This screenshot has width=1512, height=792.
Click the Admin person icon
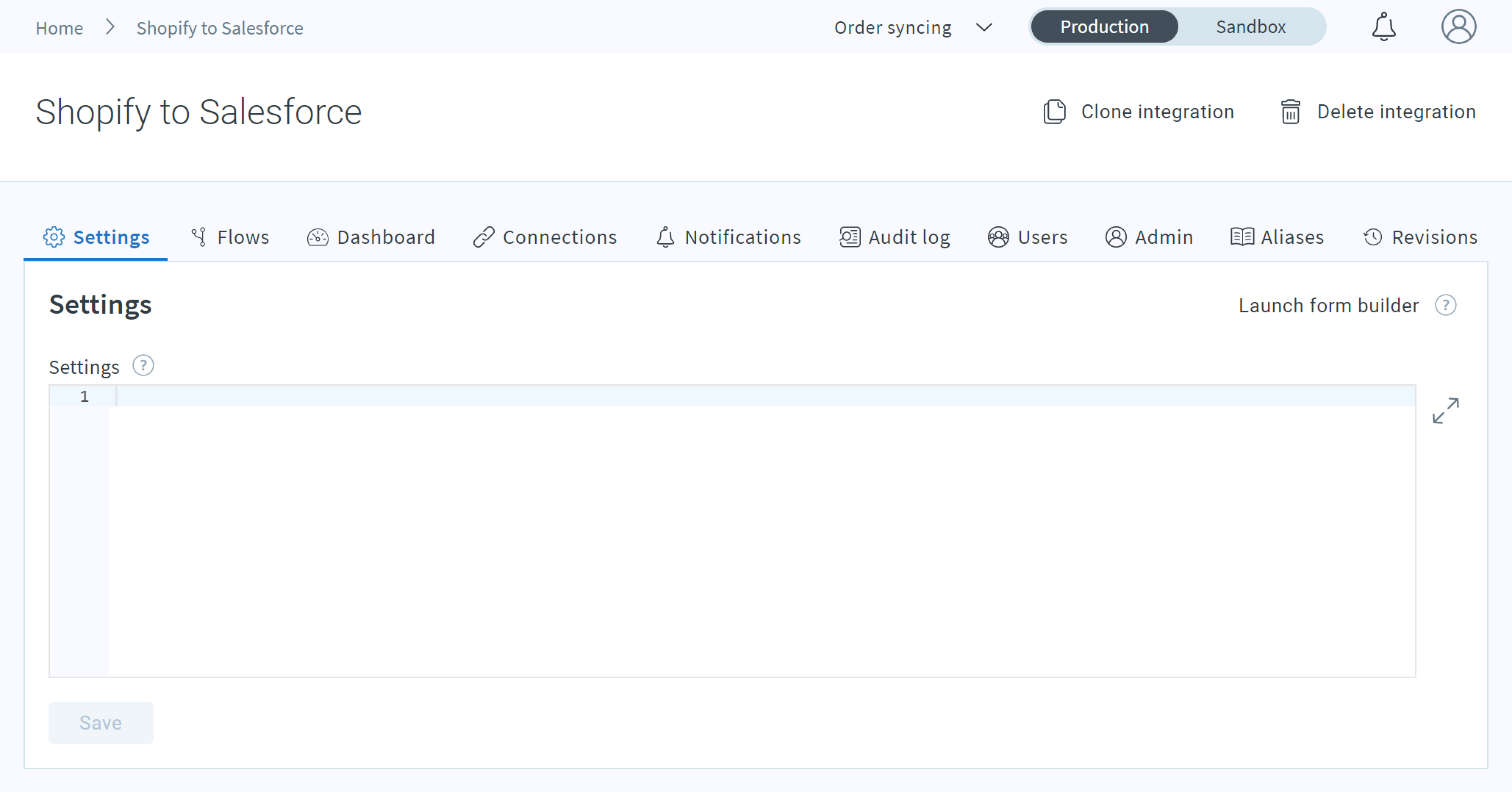coord(1115,237)
